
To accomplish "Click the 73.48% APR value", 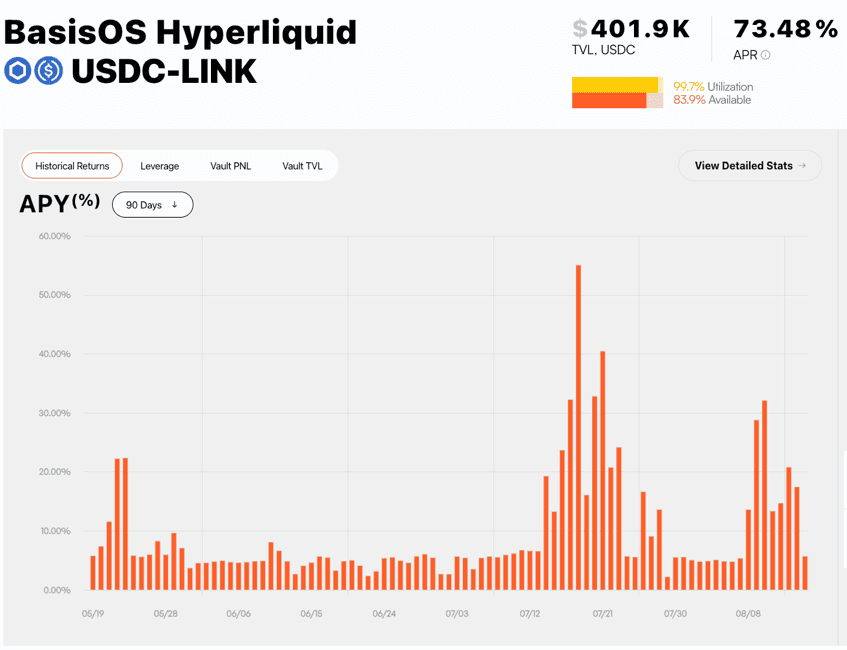I will 785,29.
